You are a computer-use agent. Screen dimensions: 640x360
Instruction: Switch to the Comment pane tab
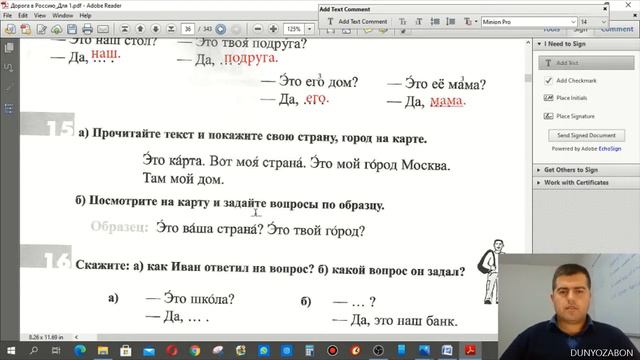point(617,29)
